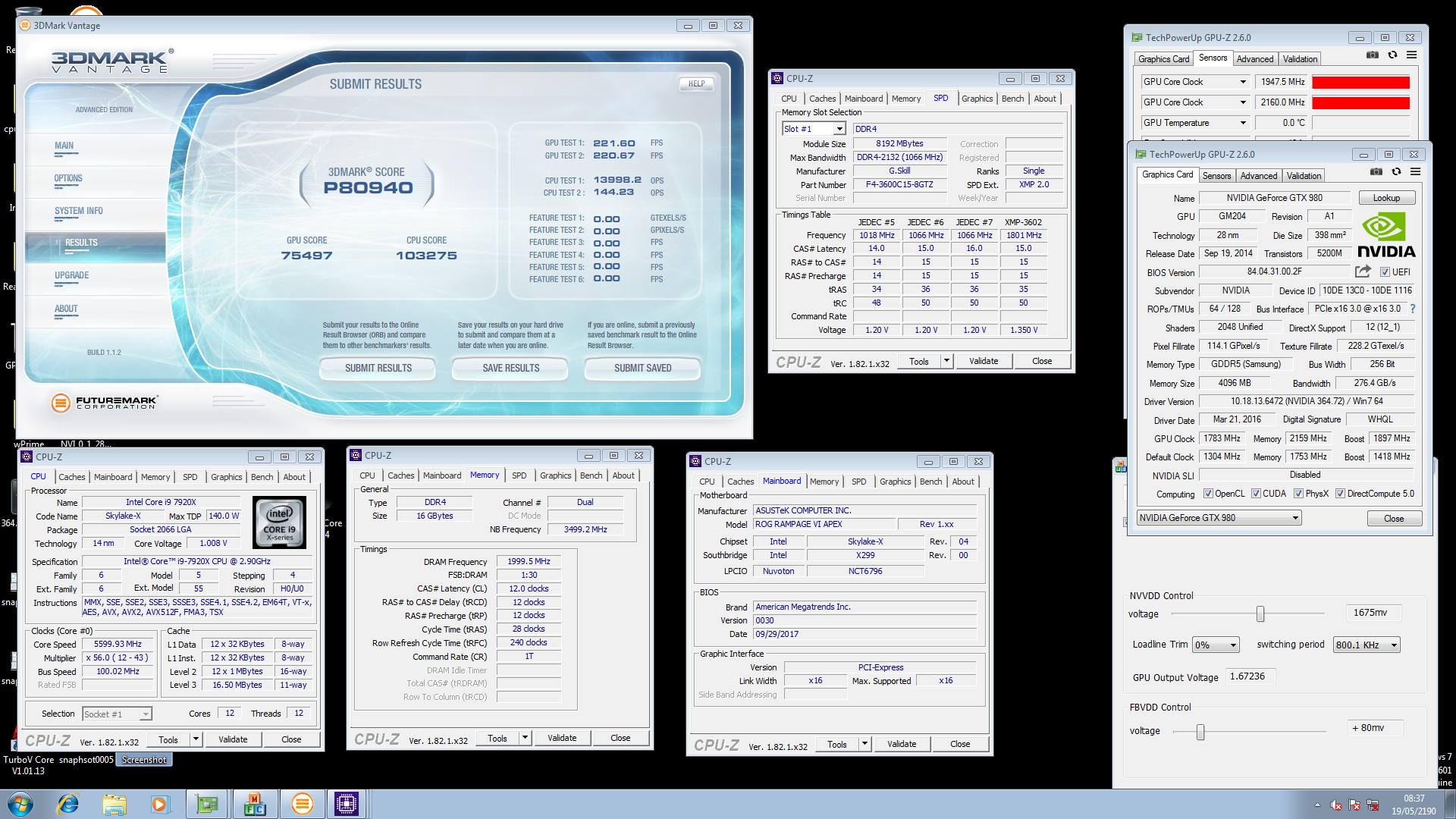Switch to GPU-Z taskbar button

(207, 804)
